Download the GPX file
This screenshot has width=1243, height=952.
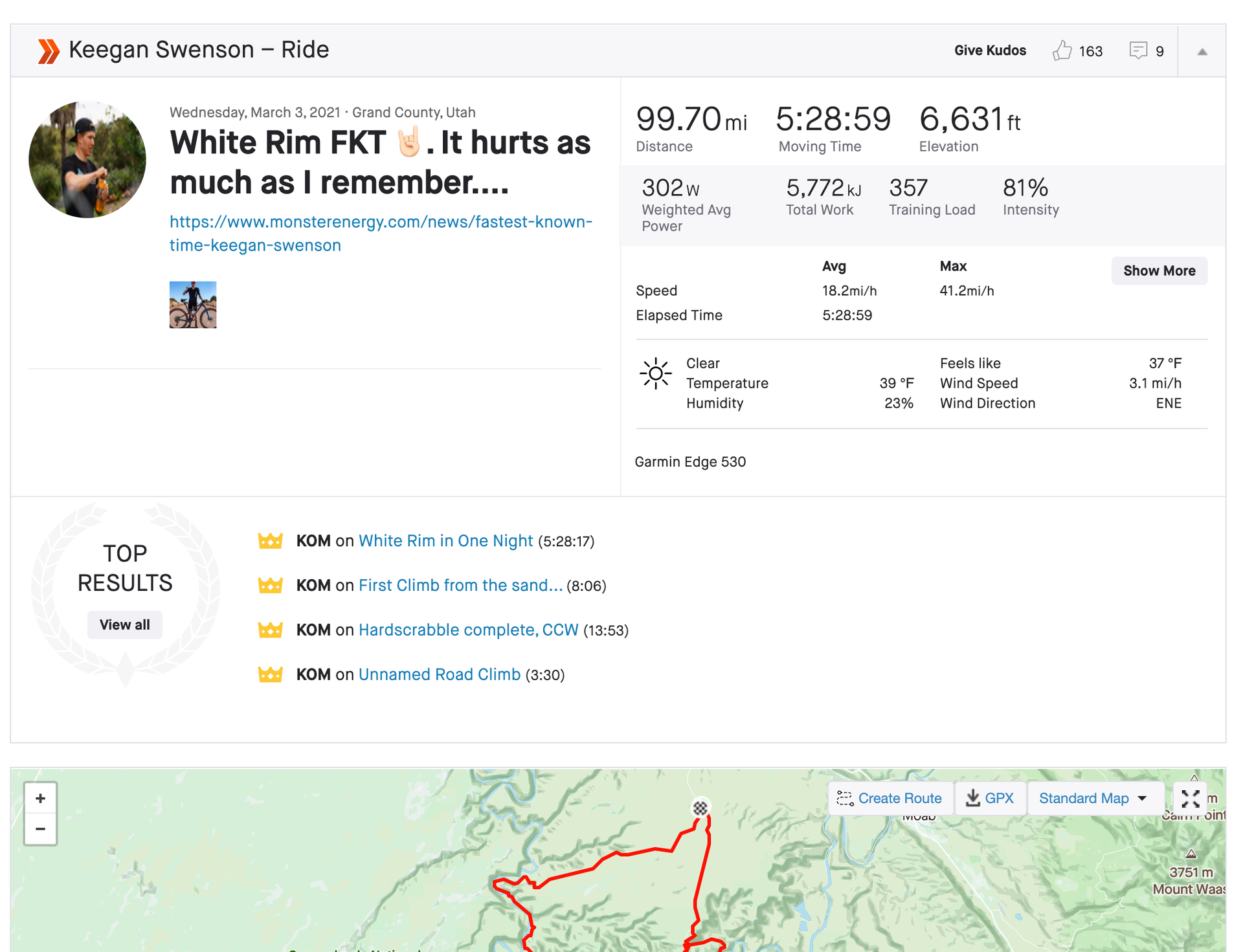coord(989,799)
